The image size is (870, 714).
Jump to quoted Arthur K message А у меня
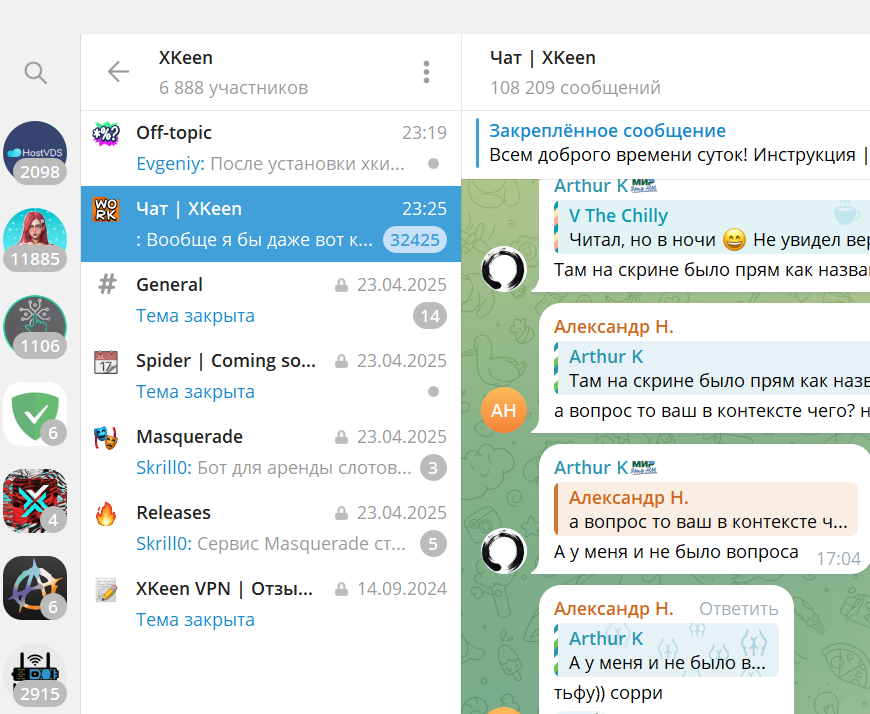pyautogui.click(x=666, y=650)
